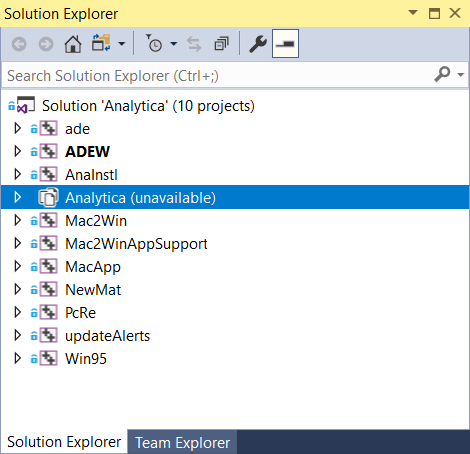Click the unavailable Analytica project icon

(49, 197)
